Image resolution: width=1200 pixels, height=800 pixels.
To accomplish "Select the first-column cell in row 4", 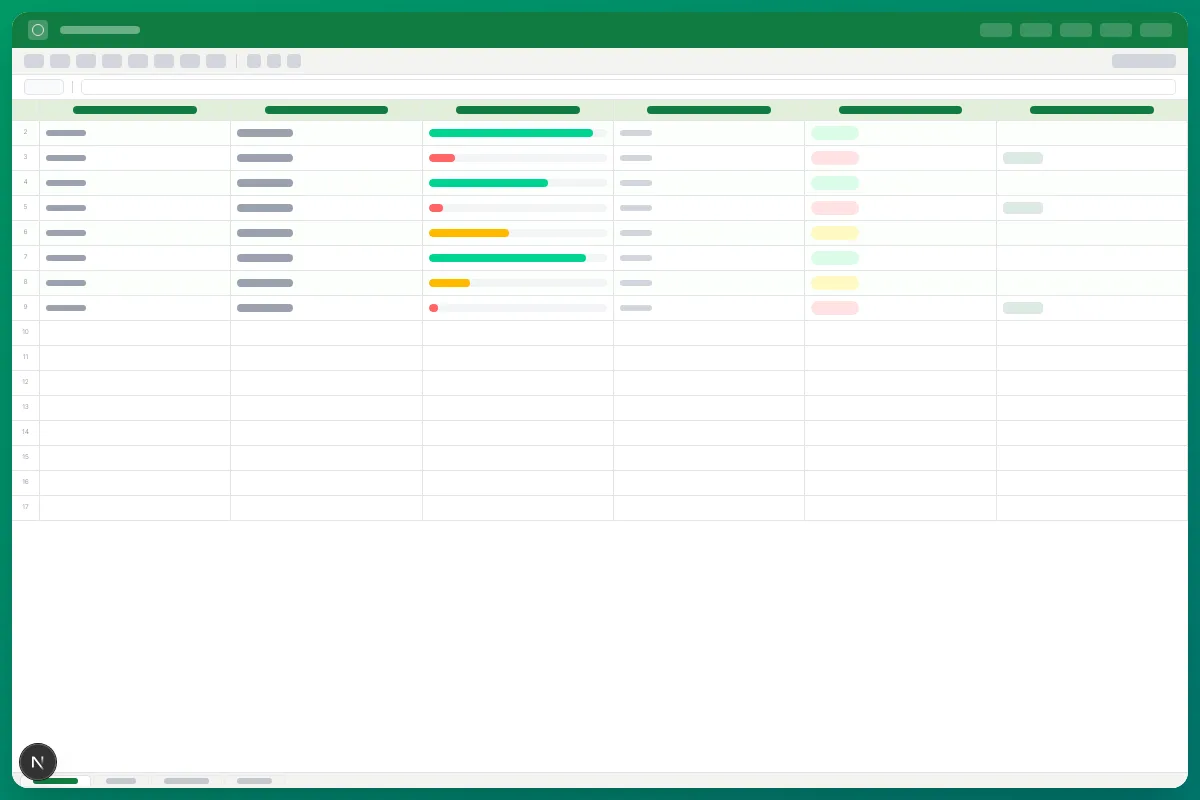I will coord(135,183).
